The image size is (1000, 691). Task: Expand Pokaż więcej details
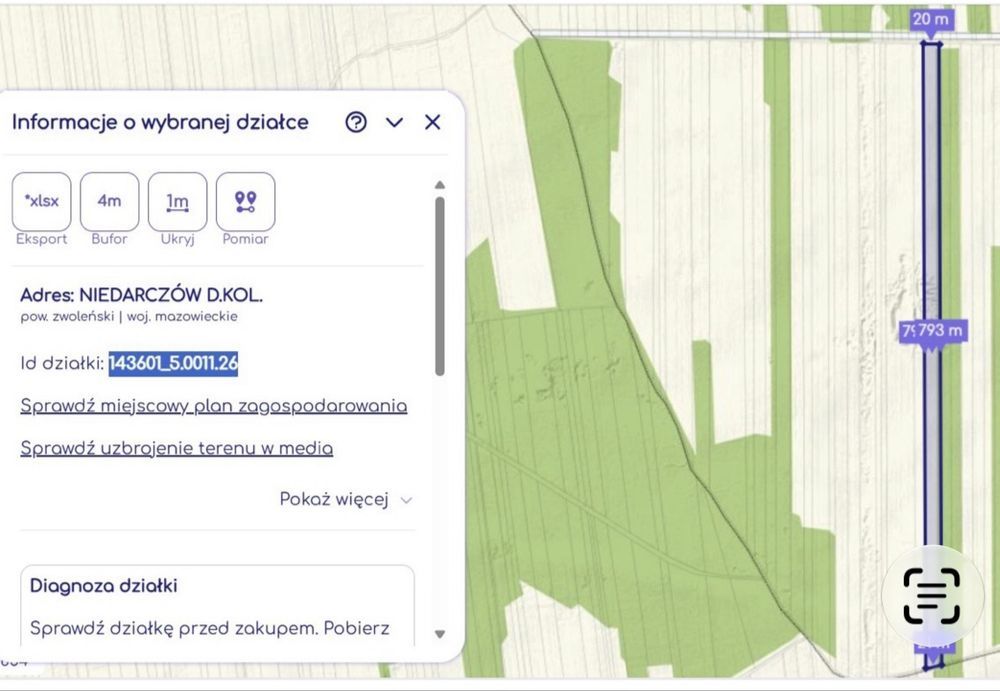(x=346, y=499)
